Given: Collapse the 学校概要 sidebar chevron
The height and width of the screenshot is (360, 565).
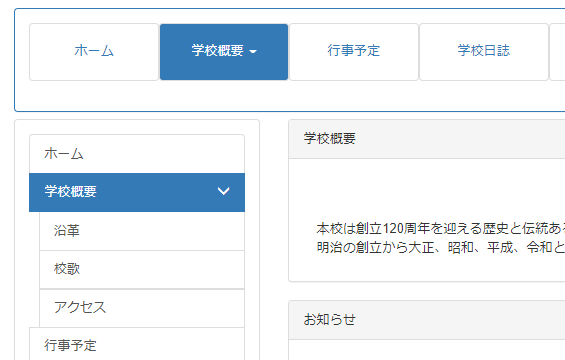Looking at the screenshot, I should (223, 191).
